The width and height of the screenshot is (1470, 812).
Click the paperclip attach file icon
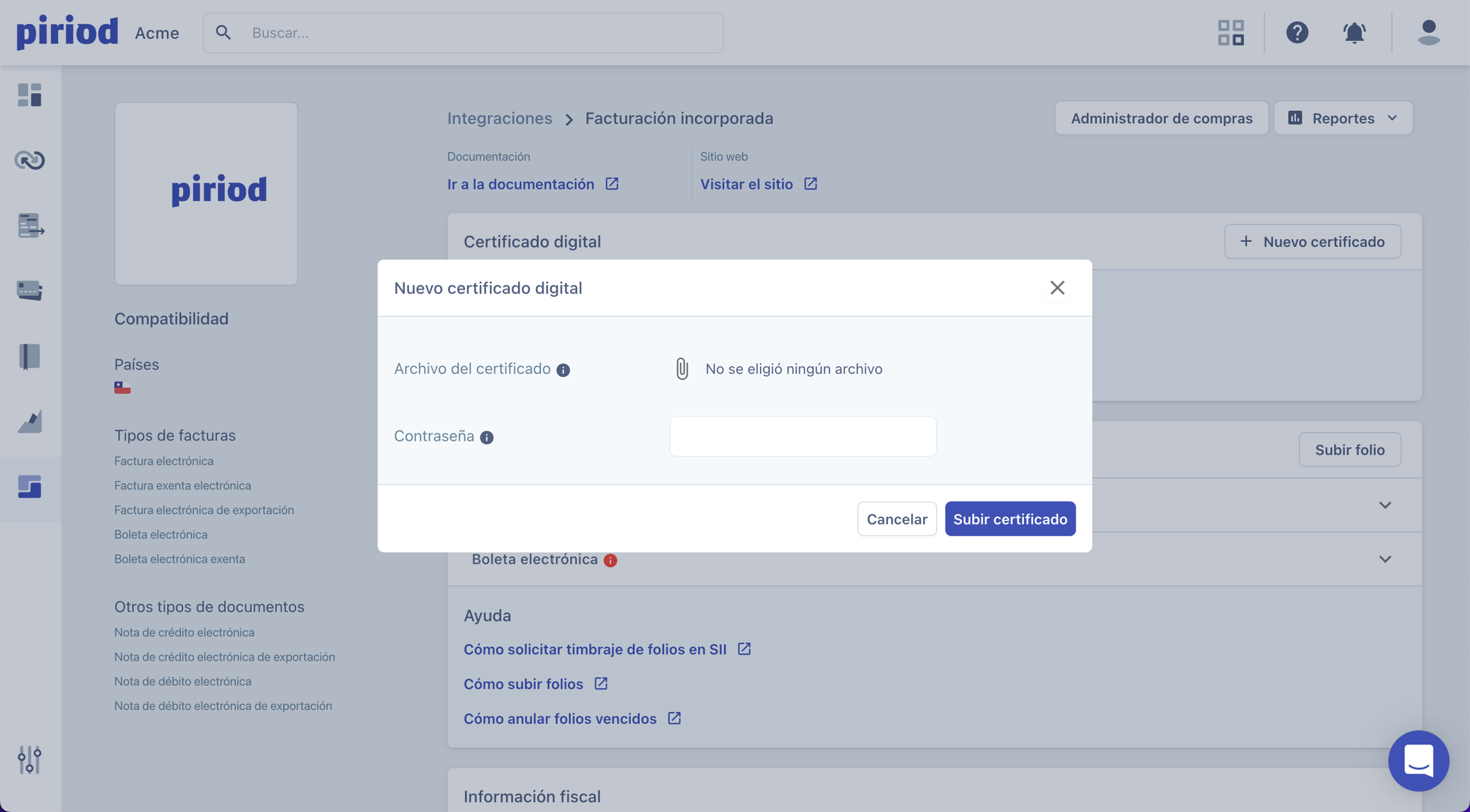pyautogui.click(x=682, y=369)
